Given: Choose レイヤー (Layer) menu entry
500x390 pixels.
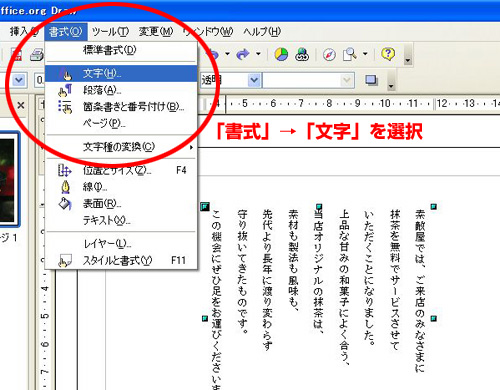Looking at the screenshot, I should coord(121,244).
